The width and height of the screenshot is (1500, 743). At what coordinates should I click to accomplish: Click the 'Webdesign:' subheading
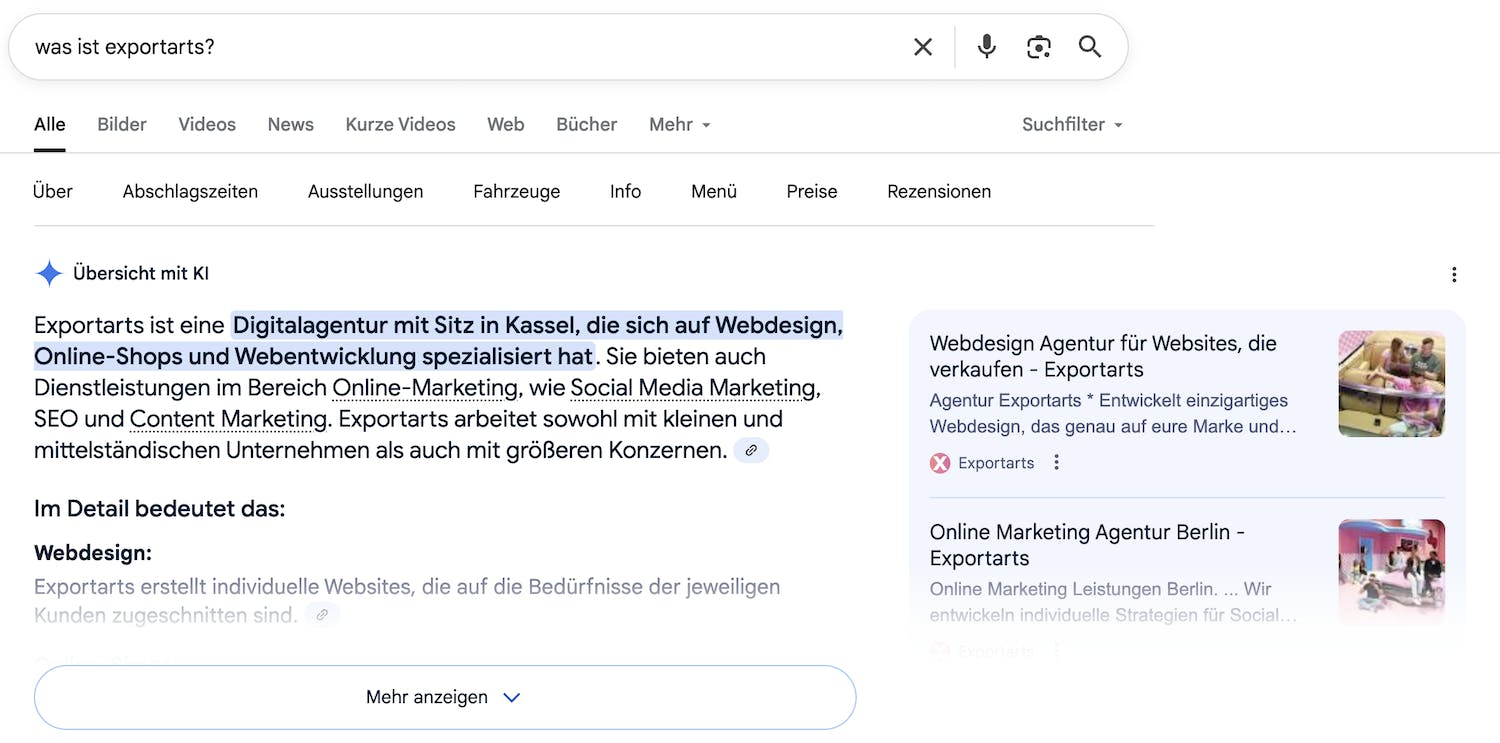(93, 553)
